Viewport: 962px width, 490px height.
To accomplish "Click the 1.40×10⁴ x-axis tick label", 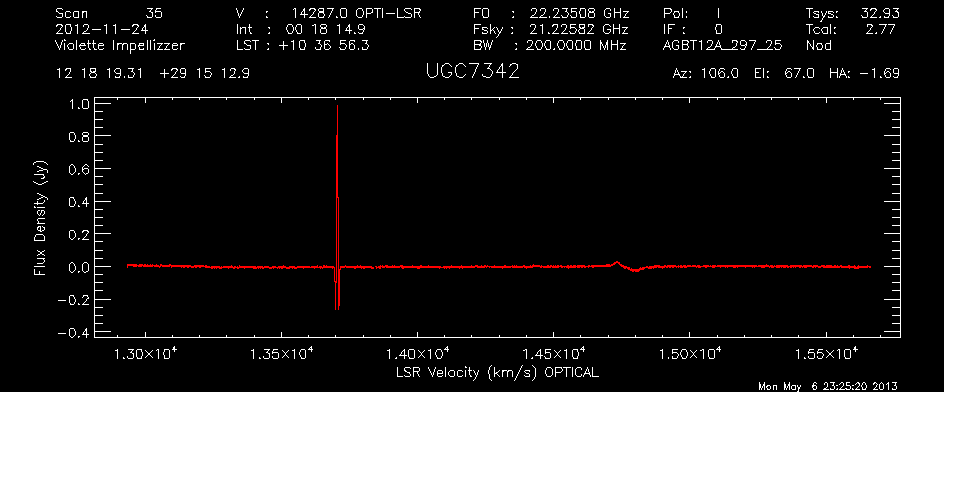I will pyautogui.click(x=418, y=354).
